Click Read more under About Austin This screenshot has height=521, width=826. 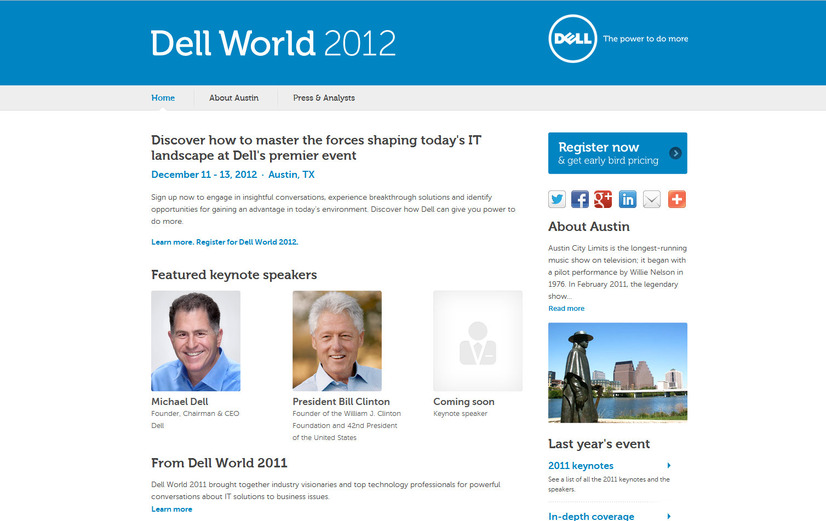[x=566, y=309]
